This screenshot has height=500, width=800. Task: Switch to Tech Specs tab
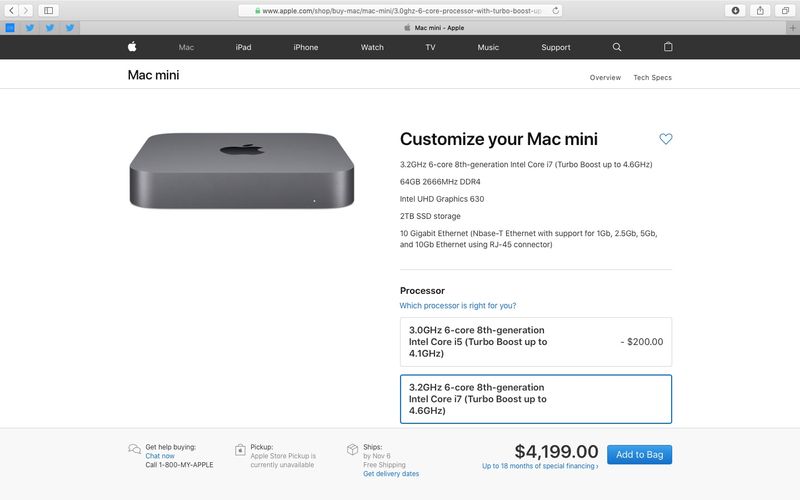[653, 78]
